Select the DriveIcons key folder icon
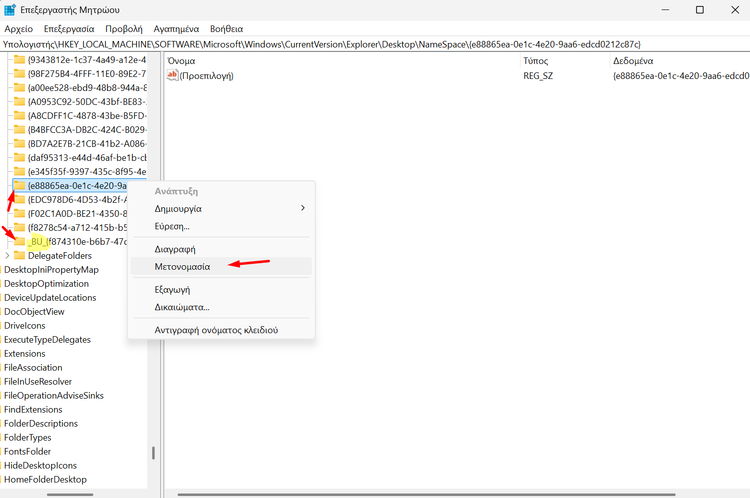Image resolution: width=750 pixels, height=498 pixels. 1,326
